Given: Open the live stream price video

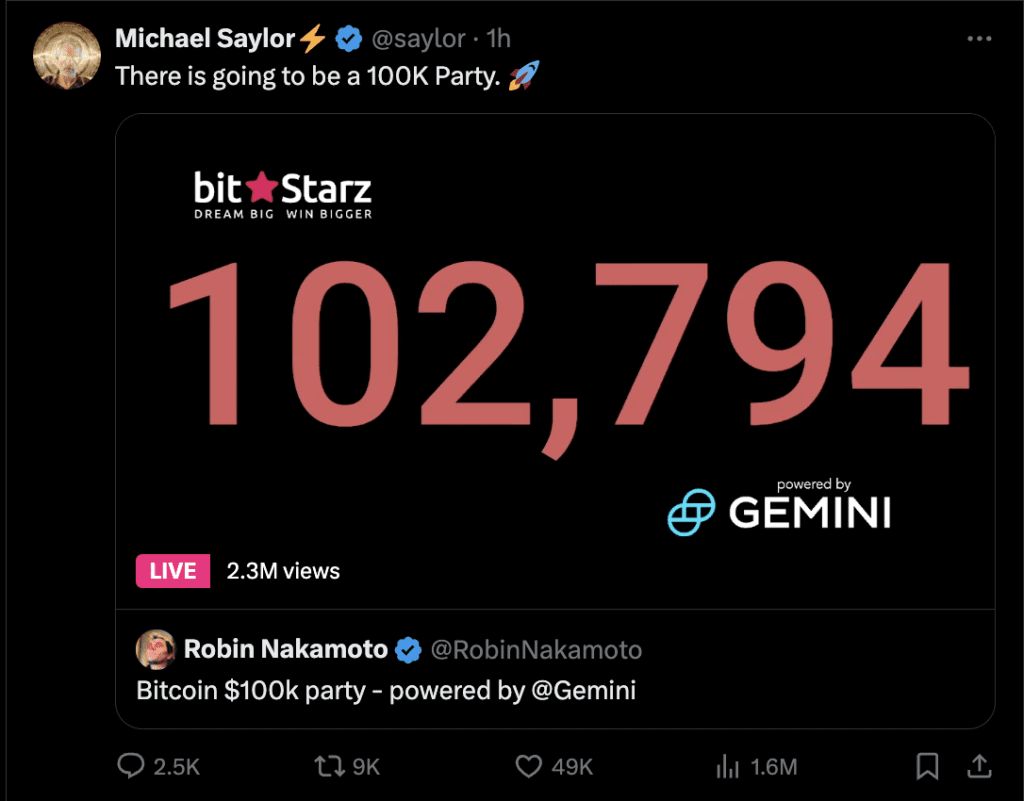Looking at the screenshot, I should pos(555,350).
